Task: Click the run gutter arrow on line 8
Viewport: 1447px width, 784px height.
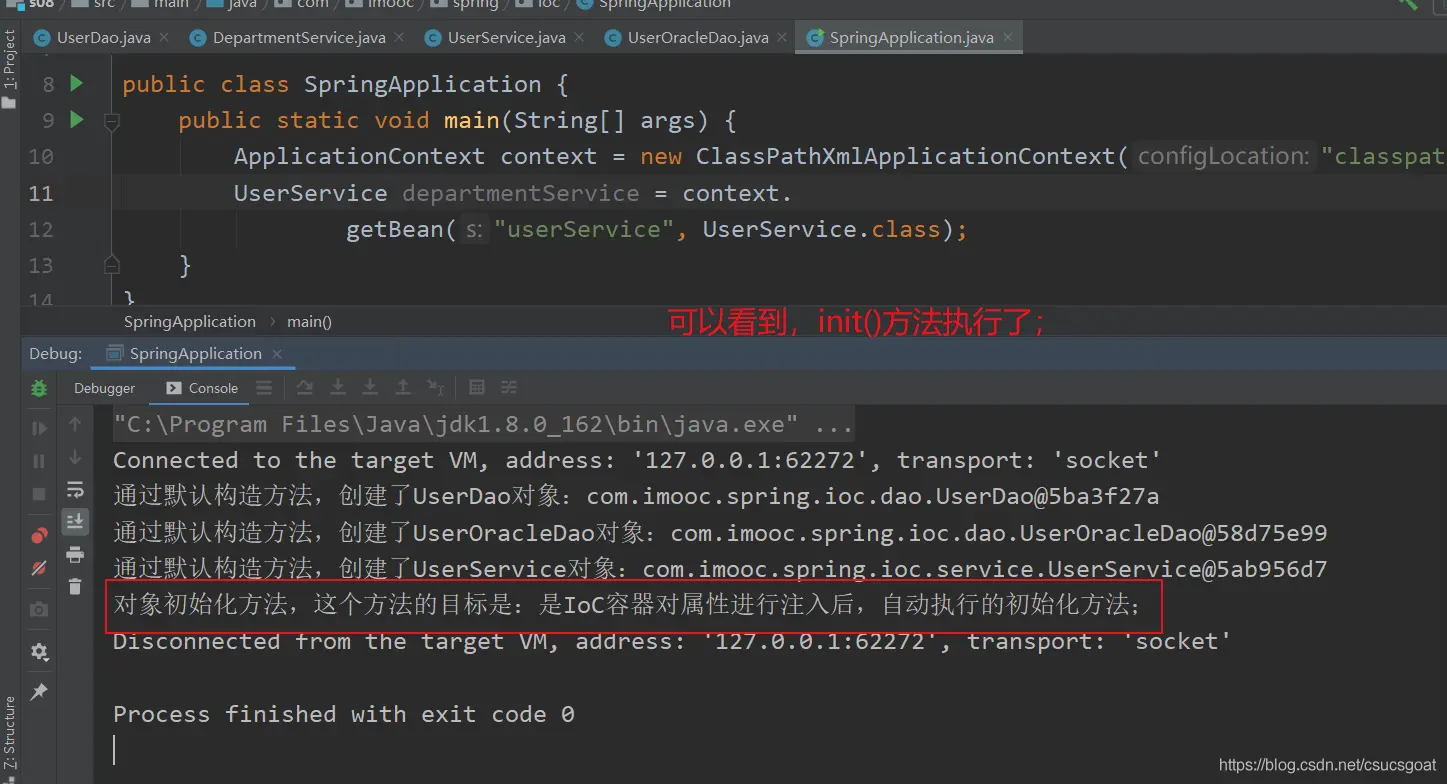Action: coord(77,84)
